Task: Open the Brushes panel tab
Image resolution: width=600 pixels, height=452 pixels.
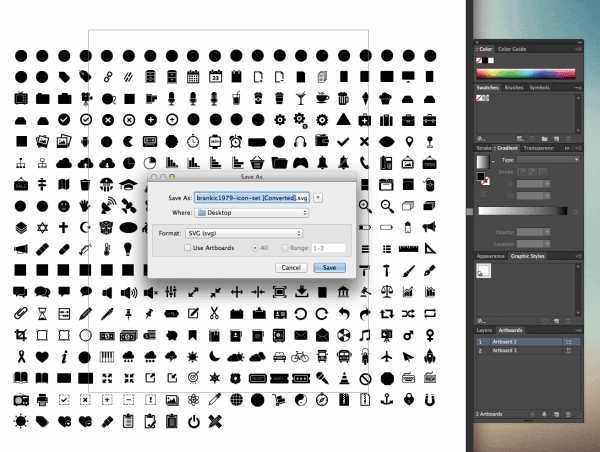Action: point(512,87)
